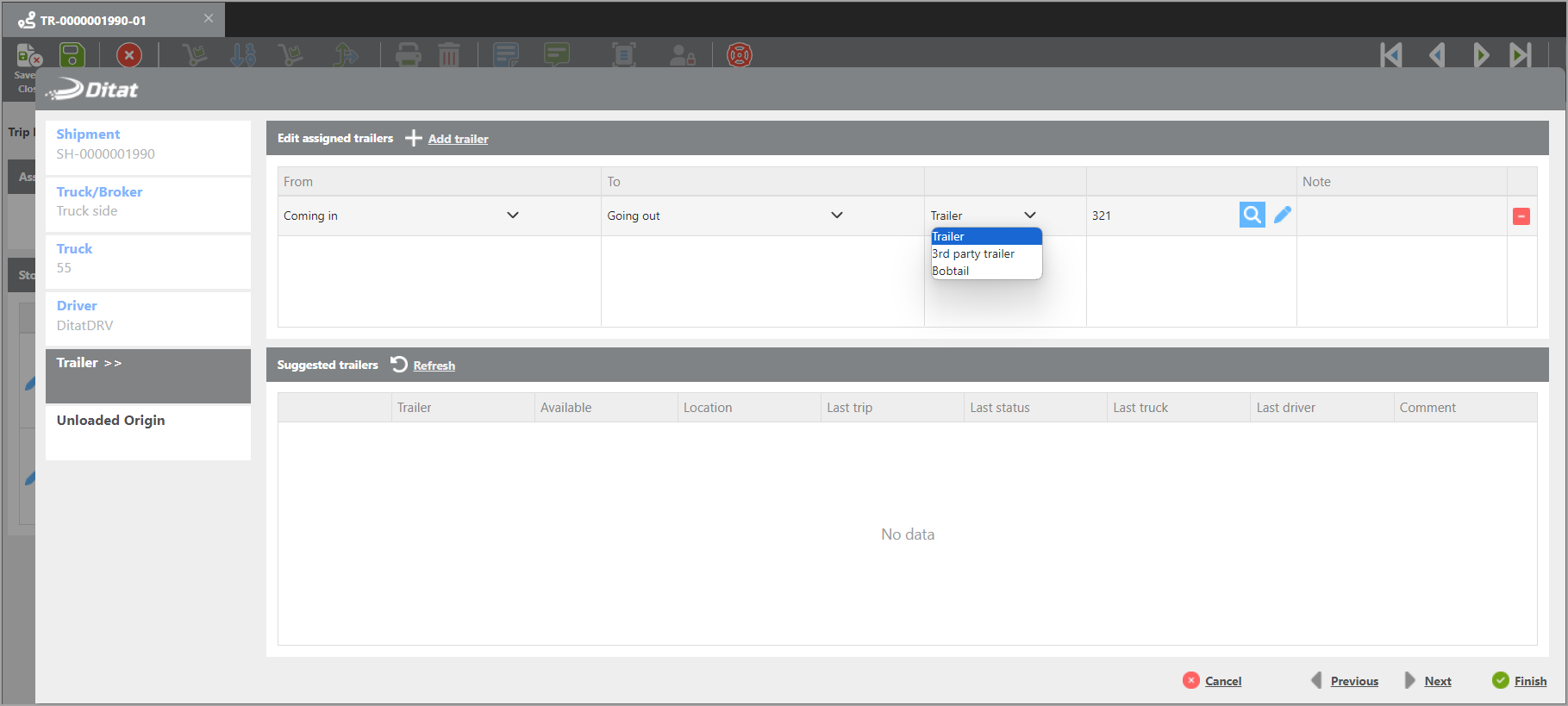Click the green save icon in toolbar
The image size is (1568, 706).
[x=72, y=56]
